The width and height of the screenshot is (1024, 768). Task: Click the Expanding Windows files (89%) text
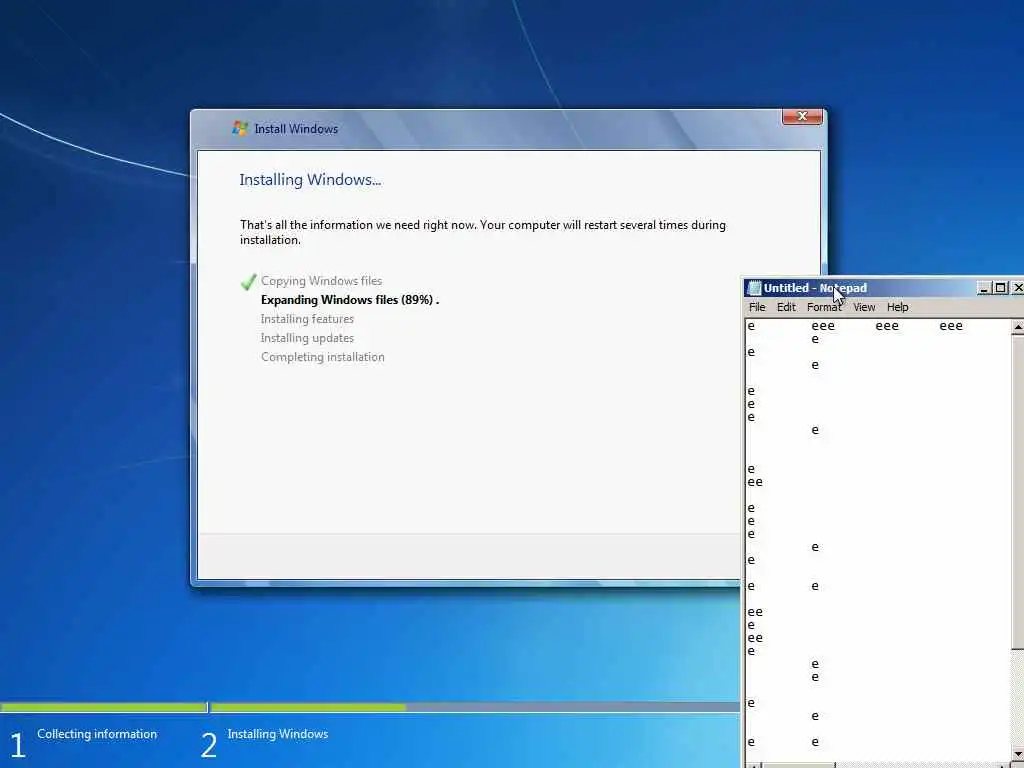pos(349,300)
